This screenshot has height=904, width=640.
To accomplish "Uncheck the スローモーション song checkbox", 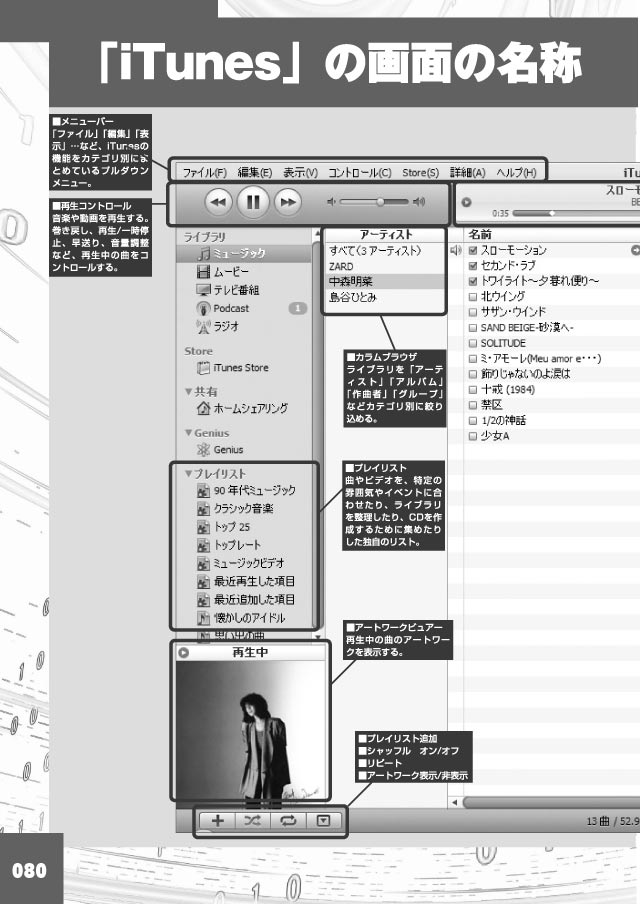I will pyautogui.click(x=473, y=250).
